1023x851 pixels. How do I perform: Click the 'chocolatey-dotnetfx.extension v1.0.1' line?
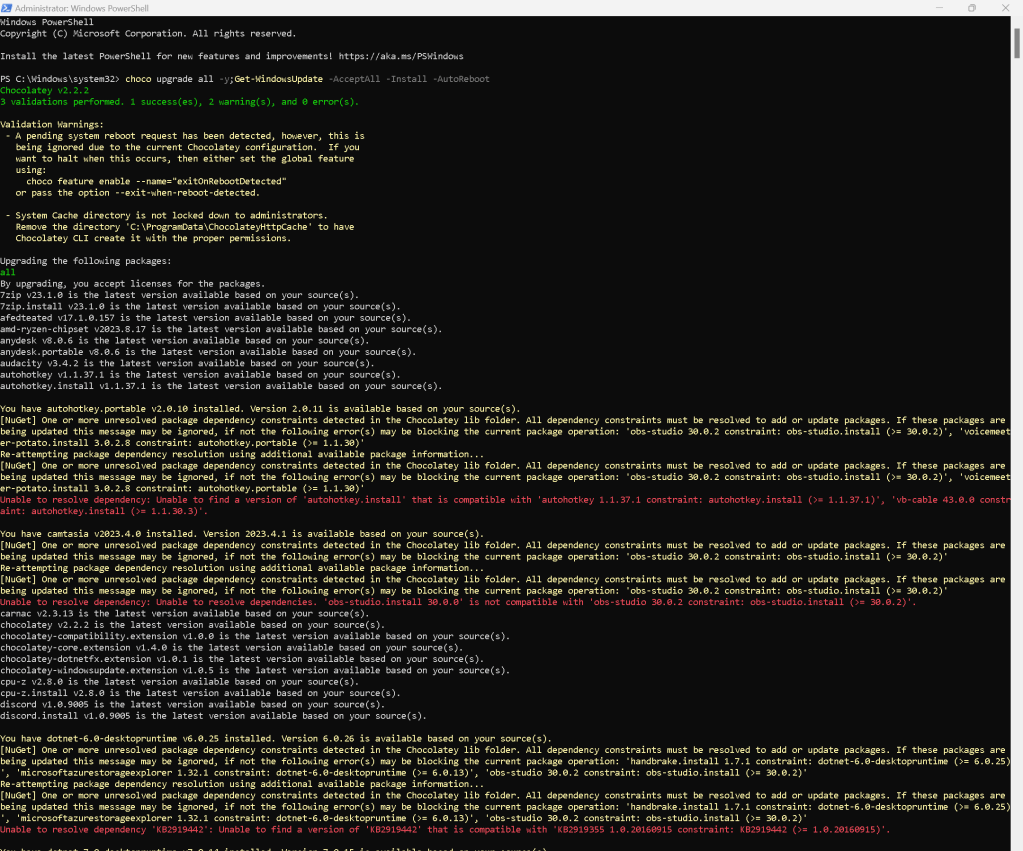[242, 659]
